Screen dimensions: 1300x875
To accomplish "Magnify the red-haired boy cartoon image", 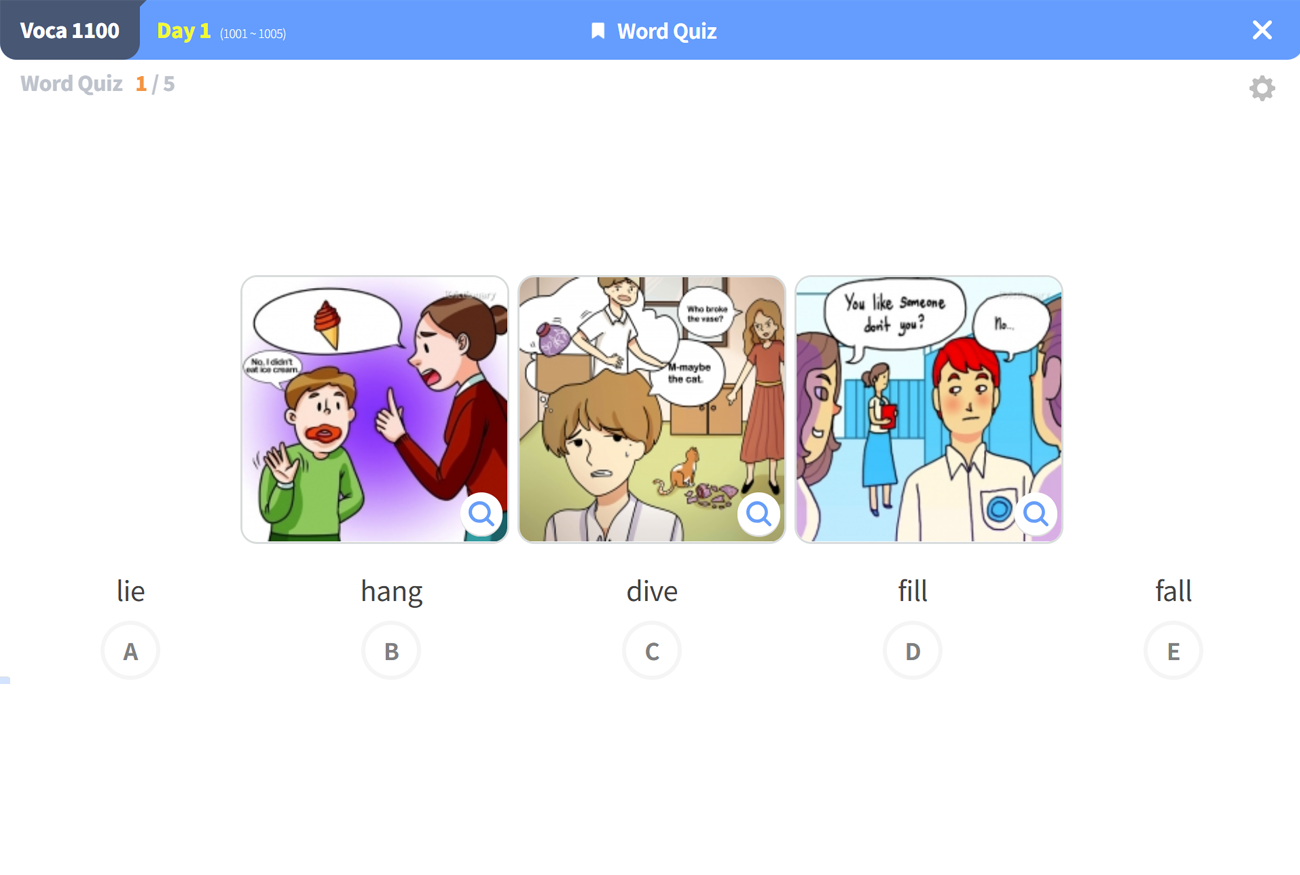I will (1035, 514).
